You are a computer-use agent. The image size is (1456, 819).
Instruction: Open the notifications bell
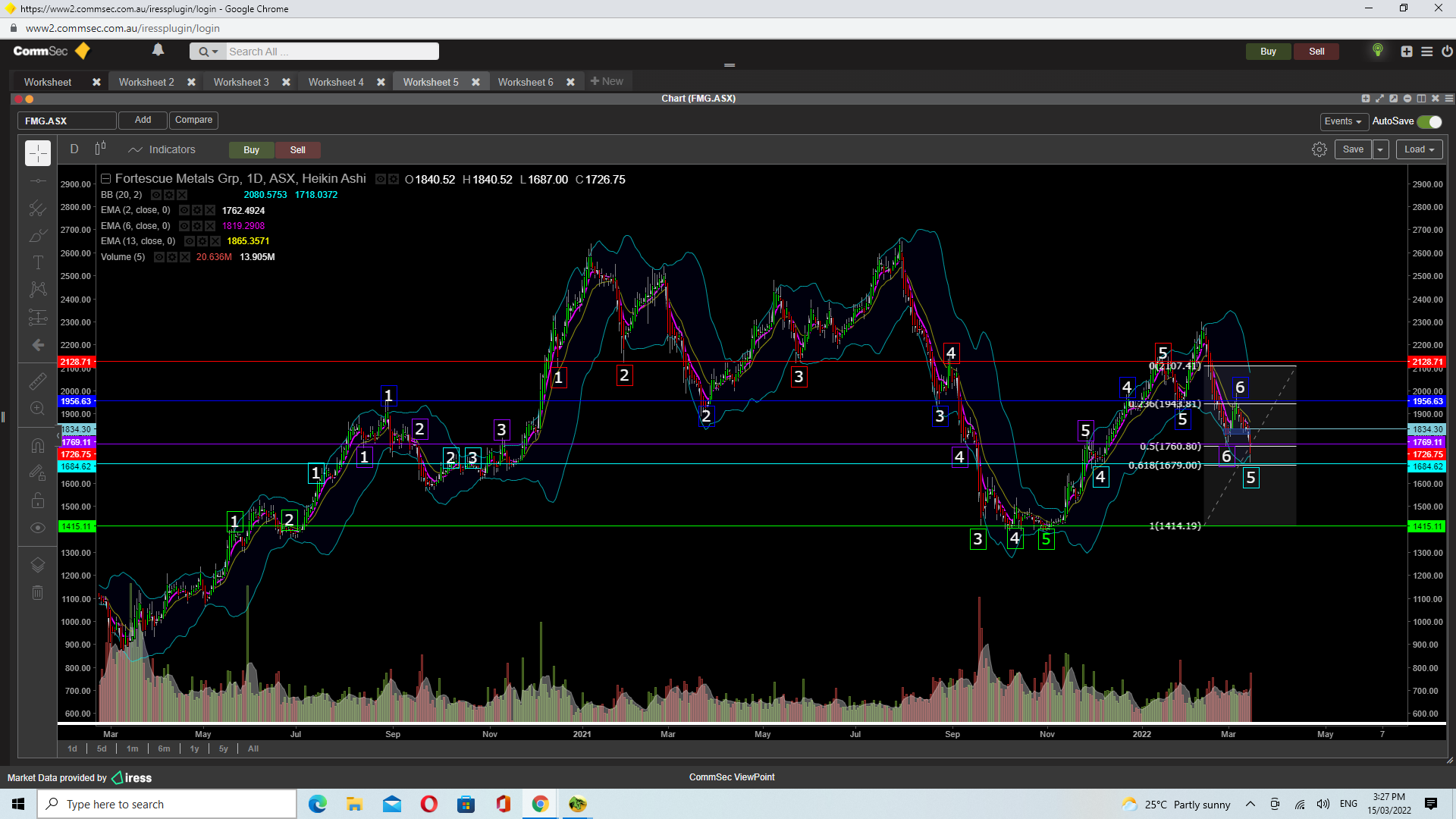coord(158,50)
